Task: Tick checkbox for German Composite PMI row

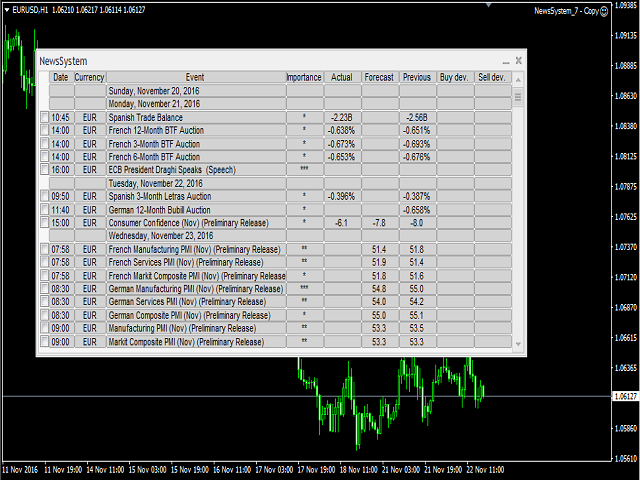Action: 44,315
